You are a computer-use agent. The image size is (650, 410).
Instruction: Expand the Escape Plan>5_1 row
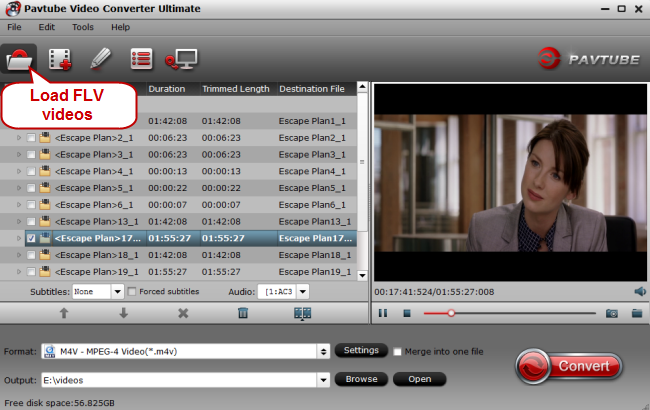[x=19, y=188]
